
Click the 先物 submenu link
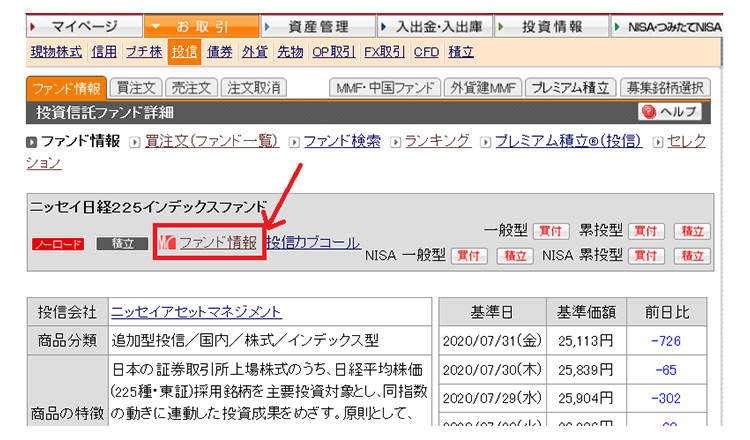point(290,52)
